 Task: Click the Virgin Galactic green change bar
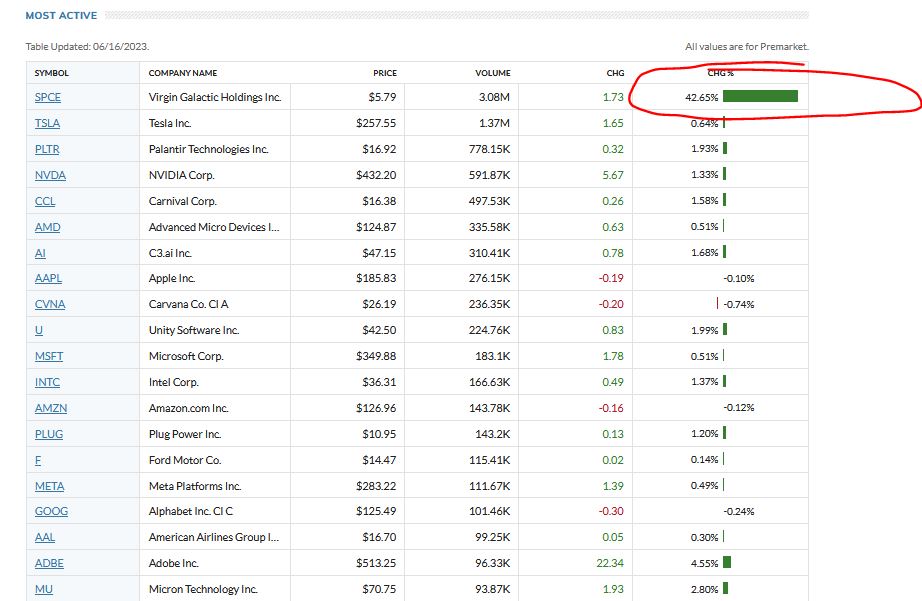(x=760, y=97)
